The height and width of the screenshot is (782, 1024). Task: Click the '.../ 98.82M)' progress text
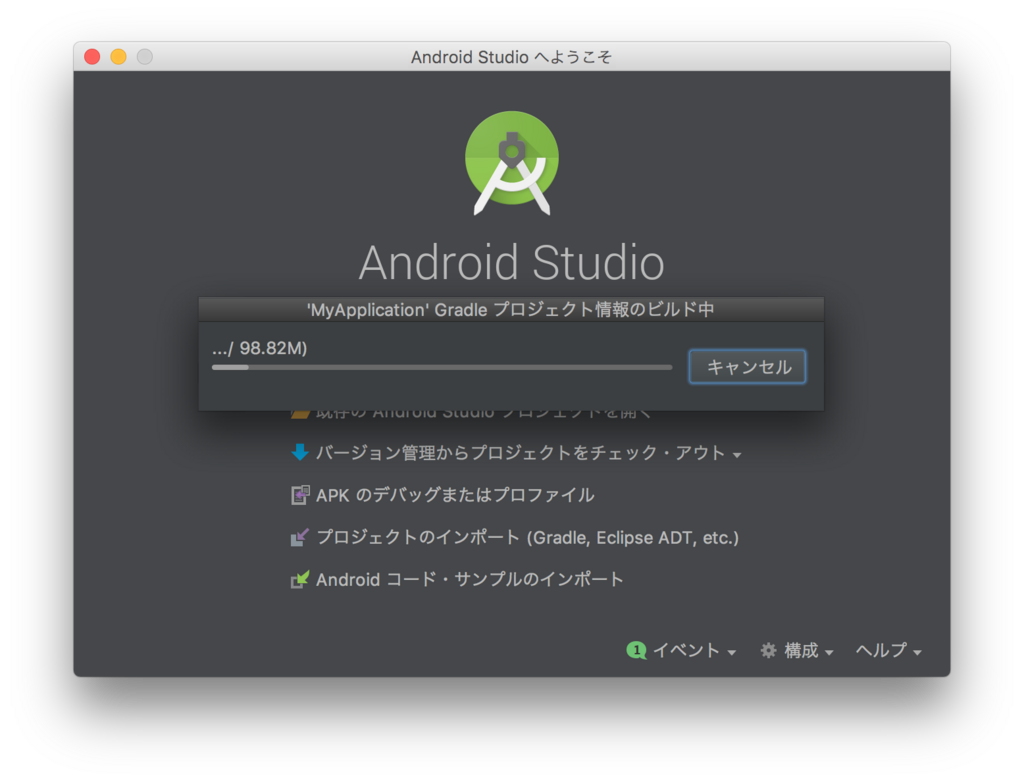[259, 348]
